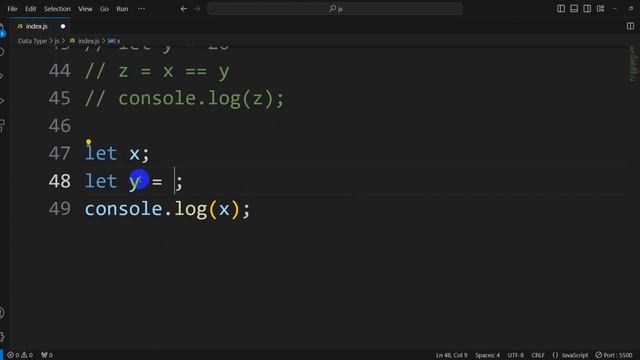The width and height of the screenshot is (640, 360).
Task: Split the editor to the right
Action: pyautogui.click(x=630, y=26)
